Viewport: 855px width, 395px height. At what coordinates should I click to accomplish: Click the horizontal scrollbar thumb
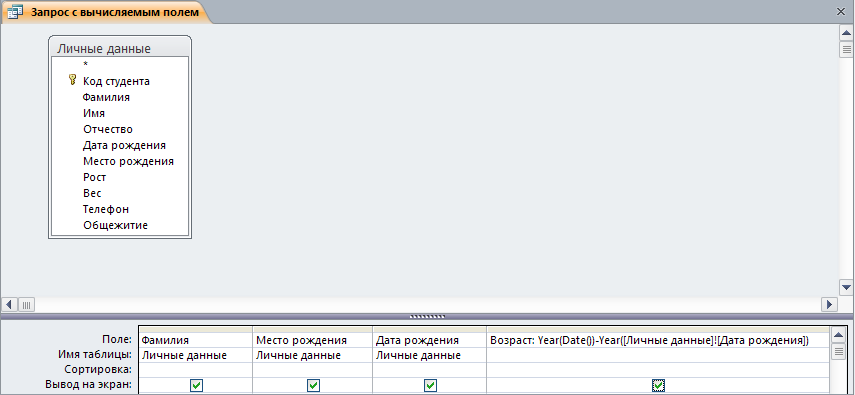pyautogui.click(x=27, y=304)
